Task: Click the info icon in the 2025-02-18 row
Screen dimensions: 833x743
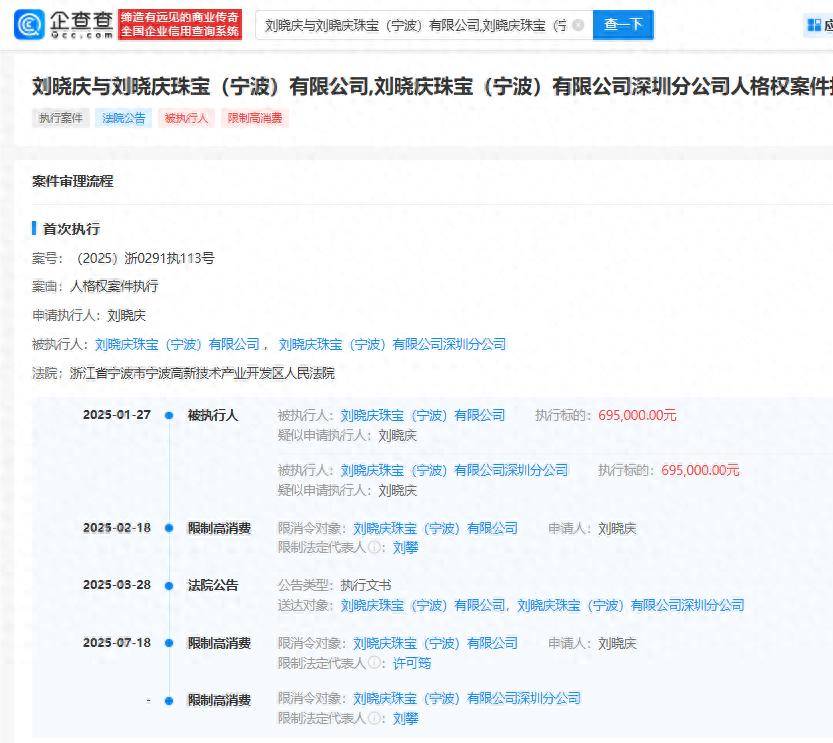Action: [374, 547]
